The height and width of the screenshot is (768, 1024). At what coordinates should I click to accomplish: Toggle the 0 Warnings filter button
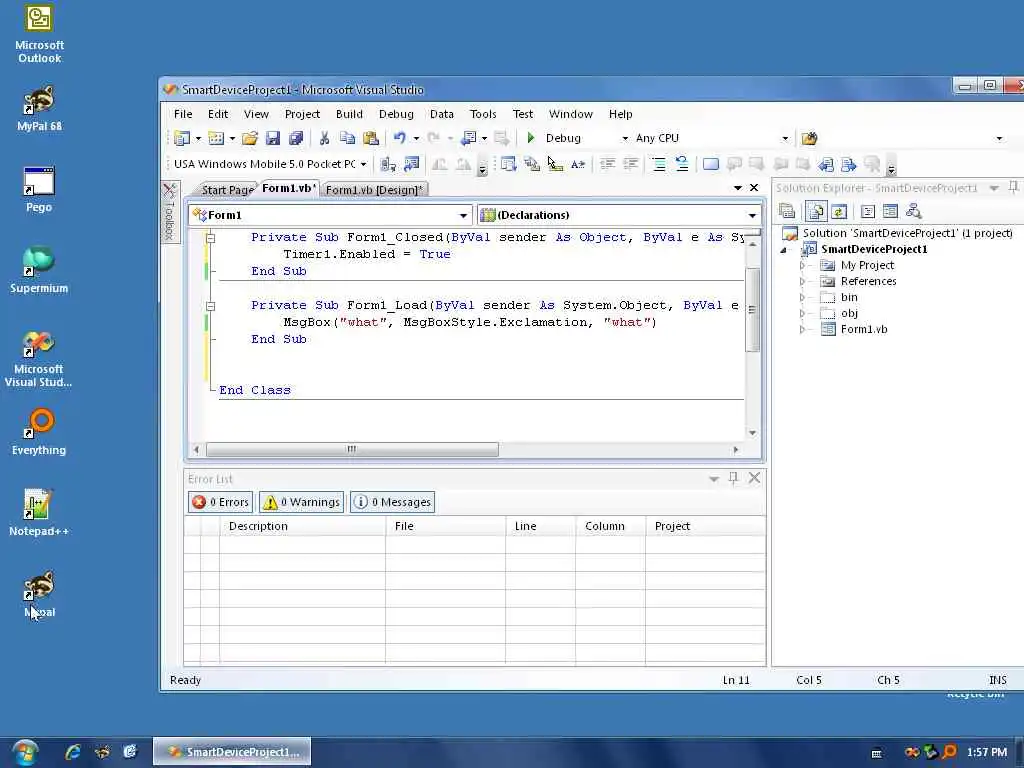click(301, 502)
